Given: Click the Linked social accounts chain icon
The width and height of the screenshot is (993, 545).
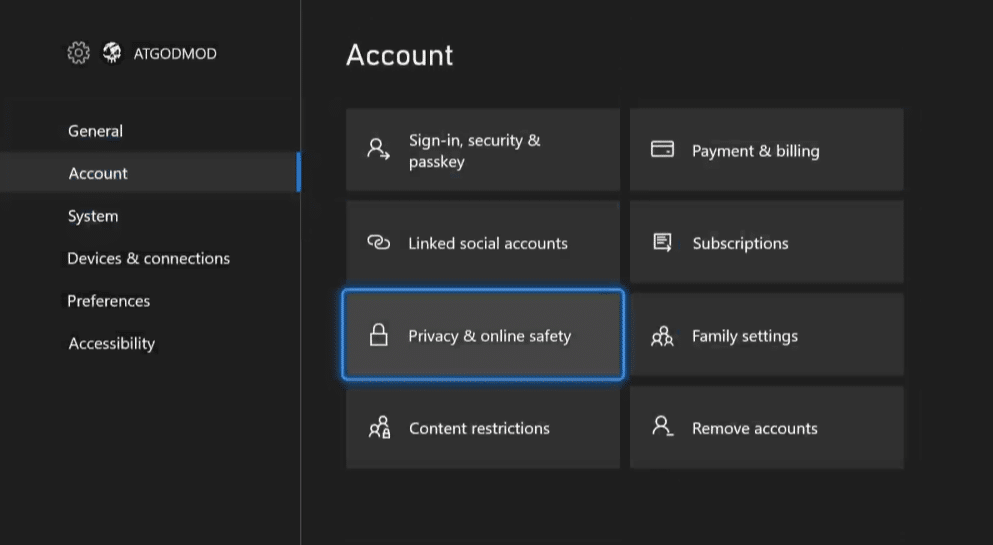Looking at the screenshot, I should tap(379, 242).
